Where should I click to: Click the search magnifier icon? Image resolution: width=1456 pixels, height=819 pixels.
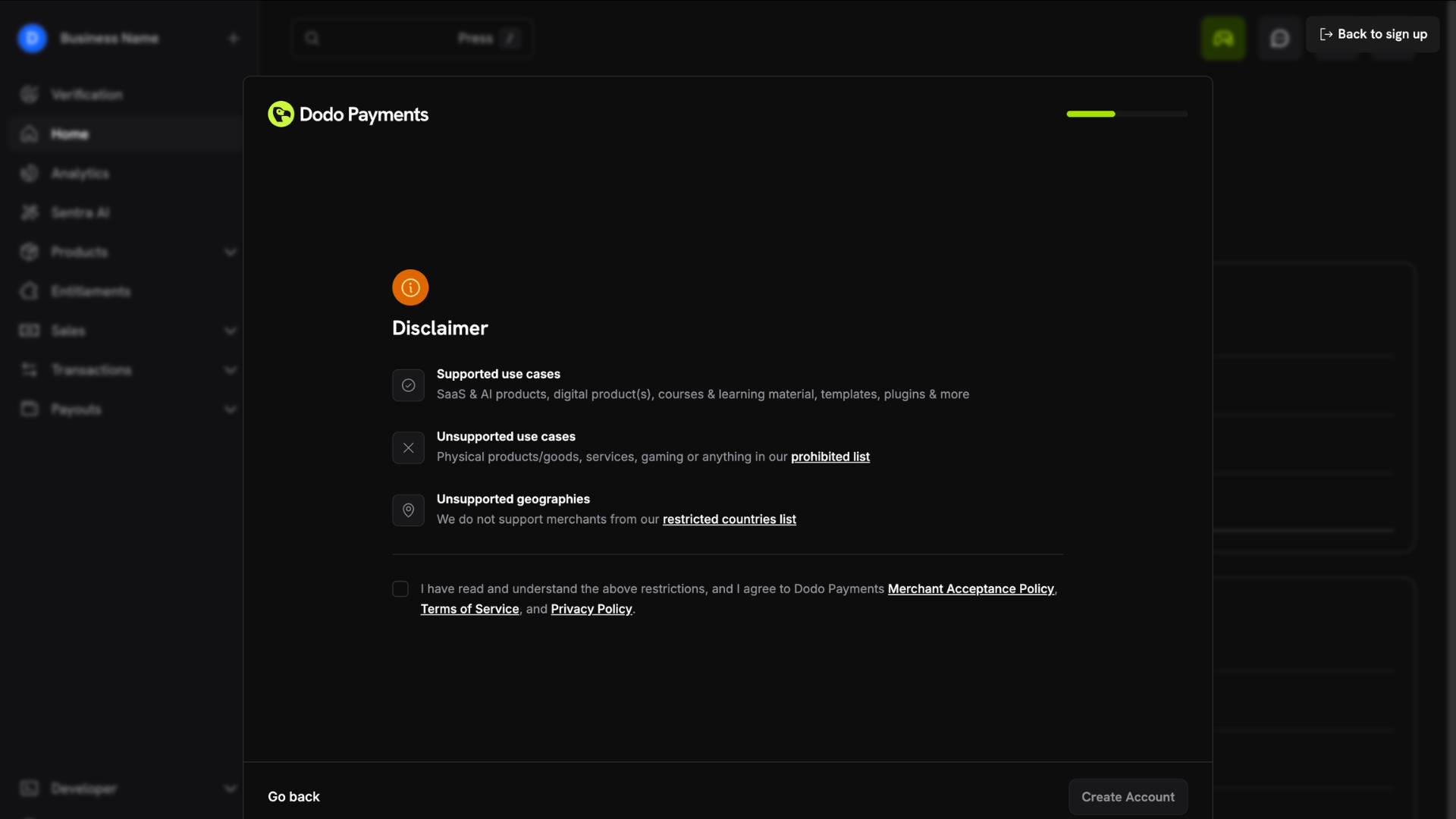[x=312, y=38]
